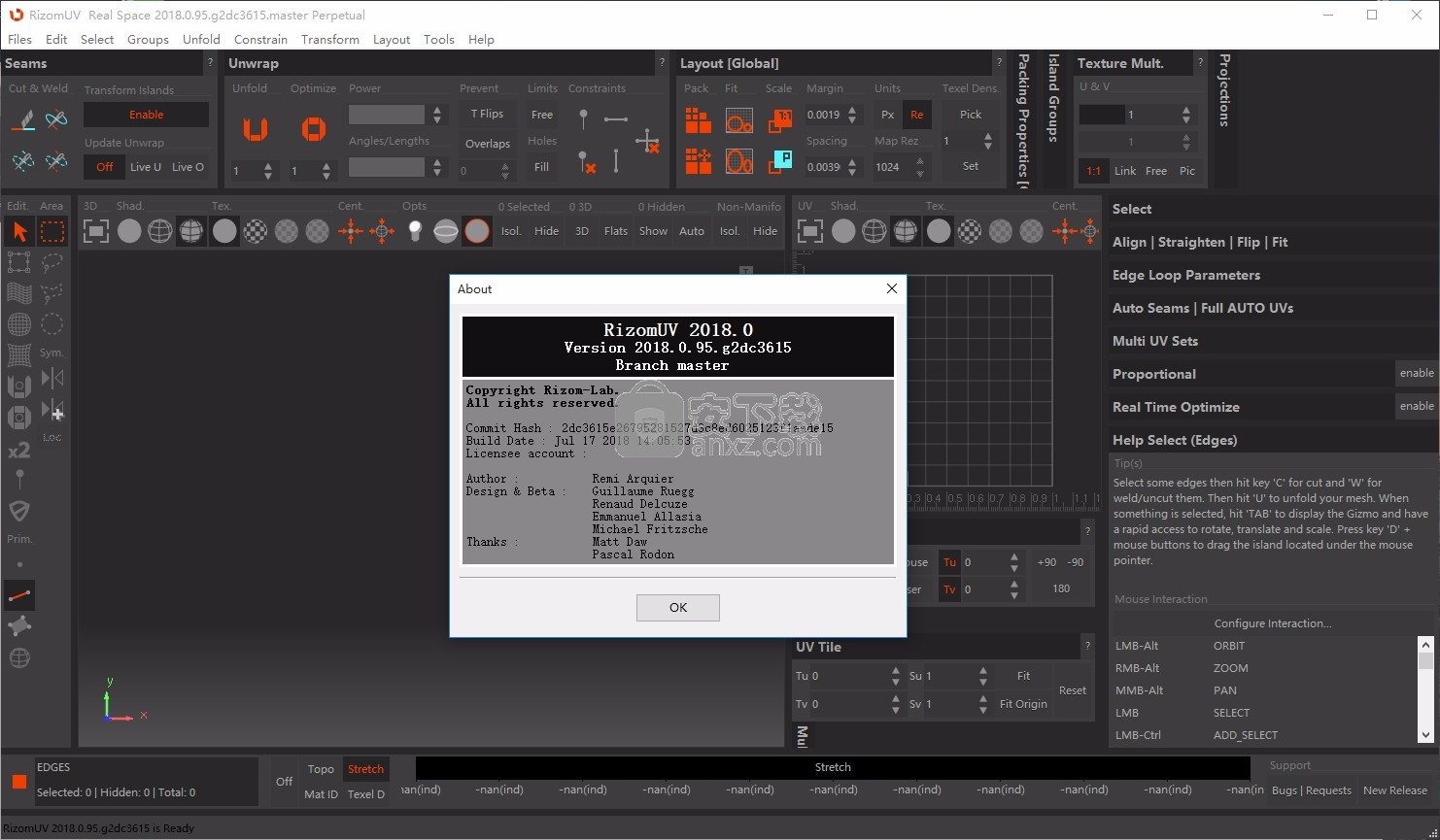
Task: Expand the Projections vertical panel
Action: (x=1224, y=90)
